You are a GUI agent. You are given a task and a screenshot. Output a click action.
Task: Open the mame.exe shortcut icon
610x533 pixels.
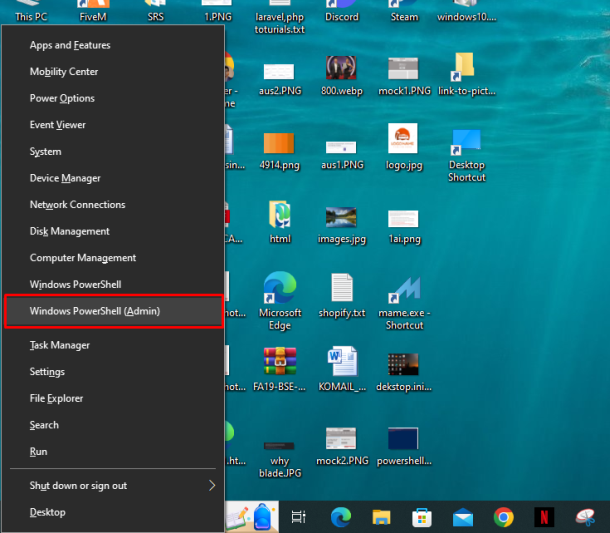pos(404,292)
